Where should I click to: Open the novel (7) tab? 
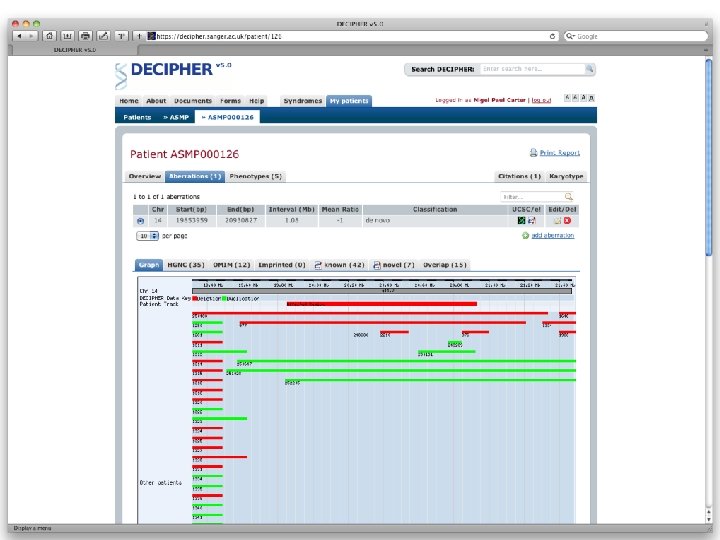394,265
